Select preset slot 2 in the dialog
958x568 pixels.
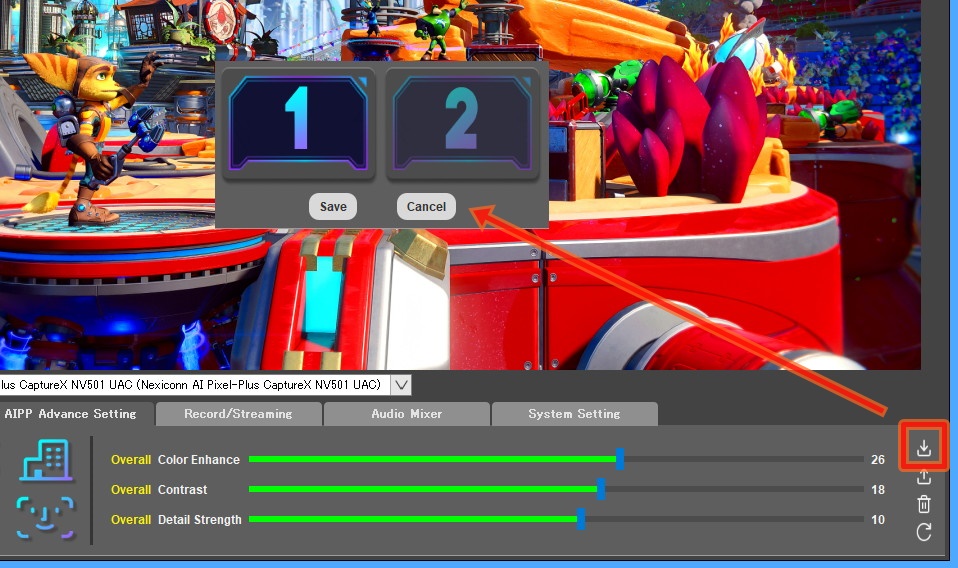click(x=463, y=123)
